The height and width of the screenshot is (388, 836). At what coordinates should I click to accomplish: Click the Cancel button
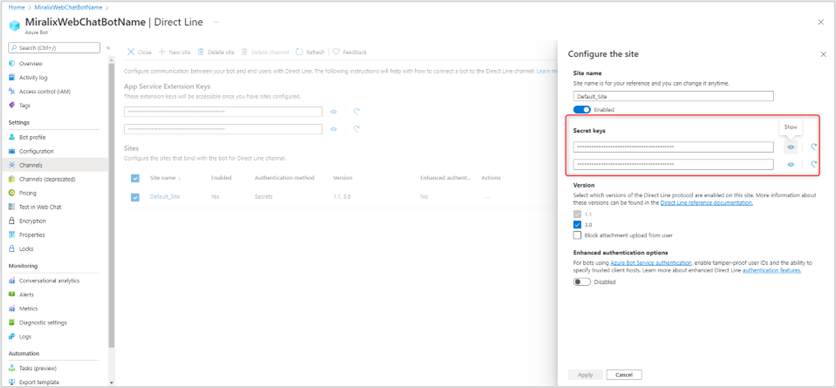(624, 375)
